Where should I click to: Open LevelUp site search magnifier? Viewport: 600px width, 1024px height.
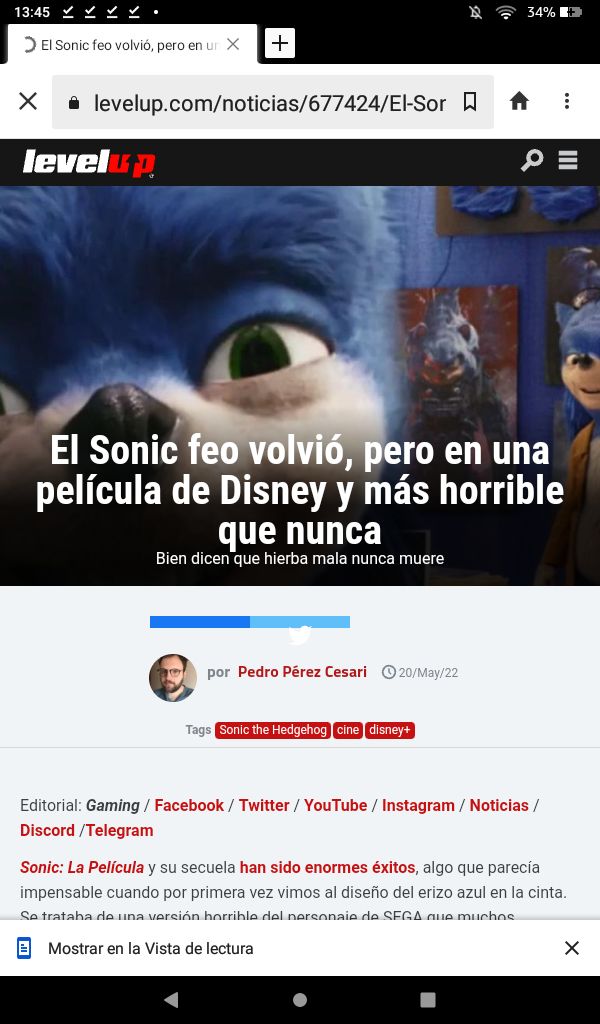(531, 160)
